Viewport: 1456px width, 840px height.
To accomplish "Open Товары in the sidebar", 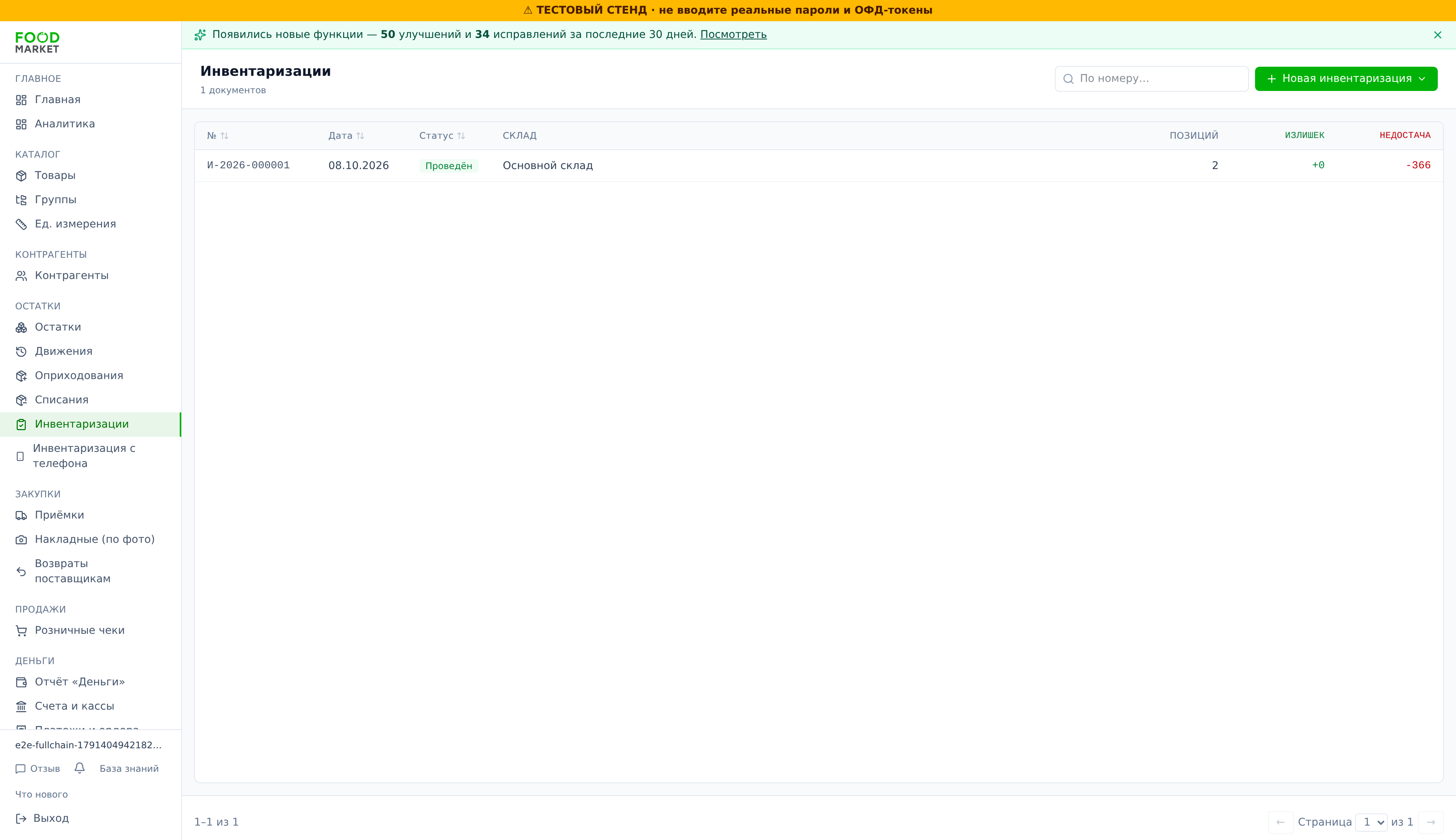I will (x=91, y=176).
